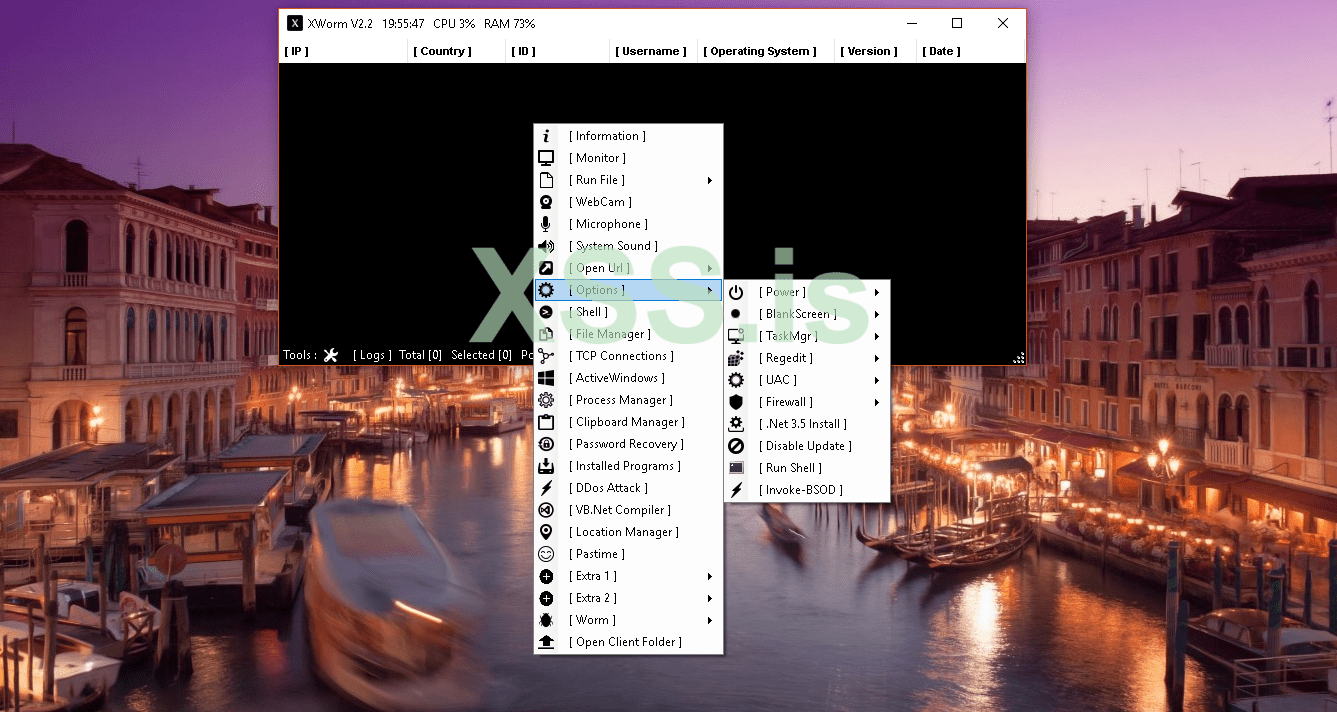
Task: Expand the Power submenu arrow
Action: [x=877, y=292]
